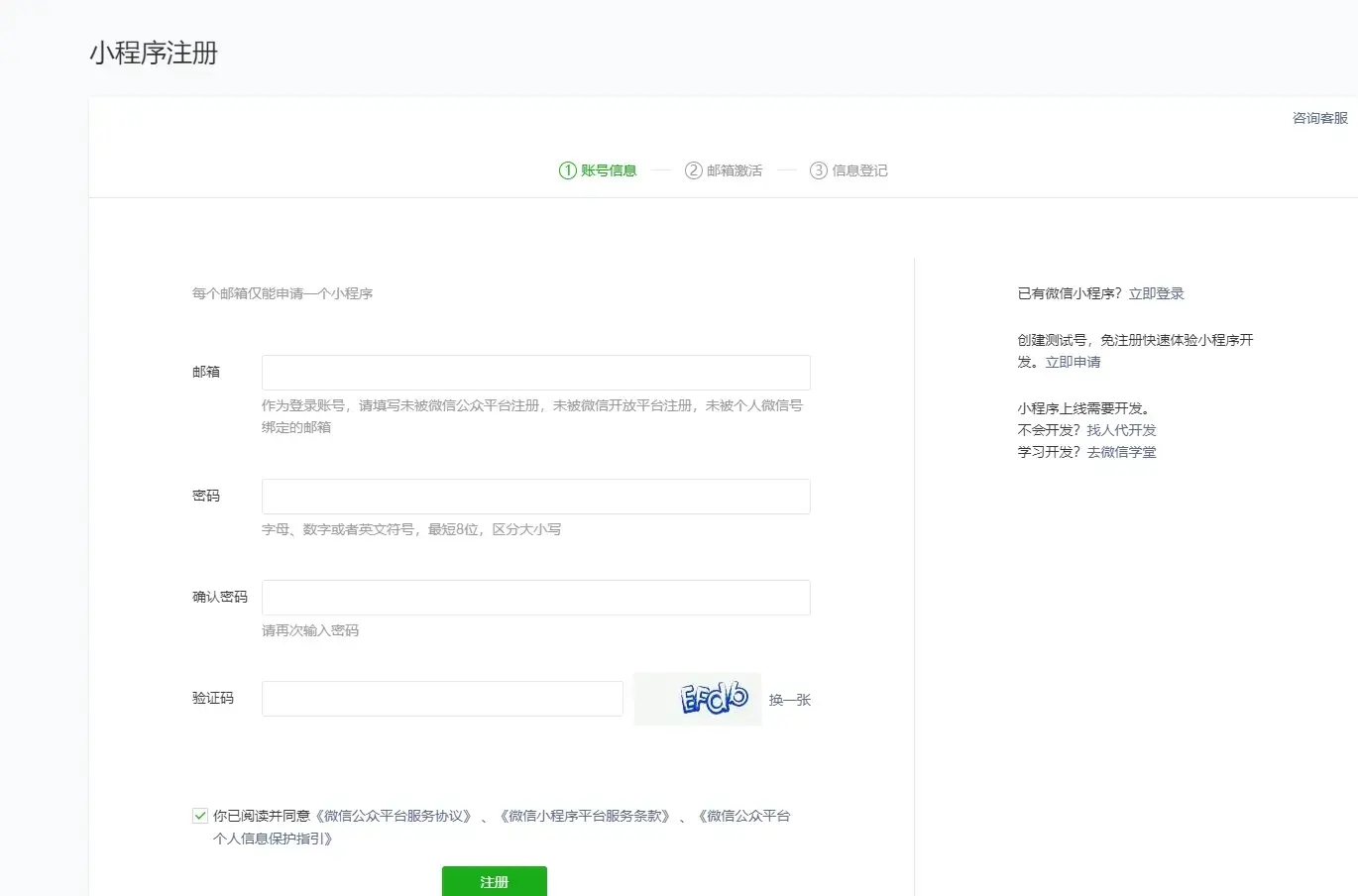This screenshot has width=1358, height=896.
Task: Click the 邮箱 input field
Action: point(535,373)
